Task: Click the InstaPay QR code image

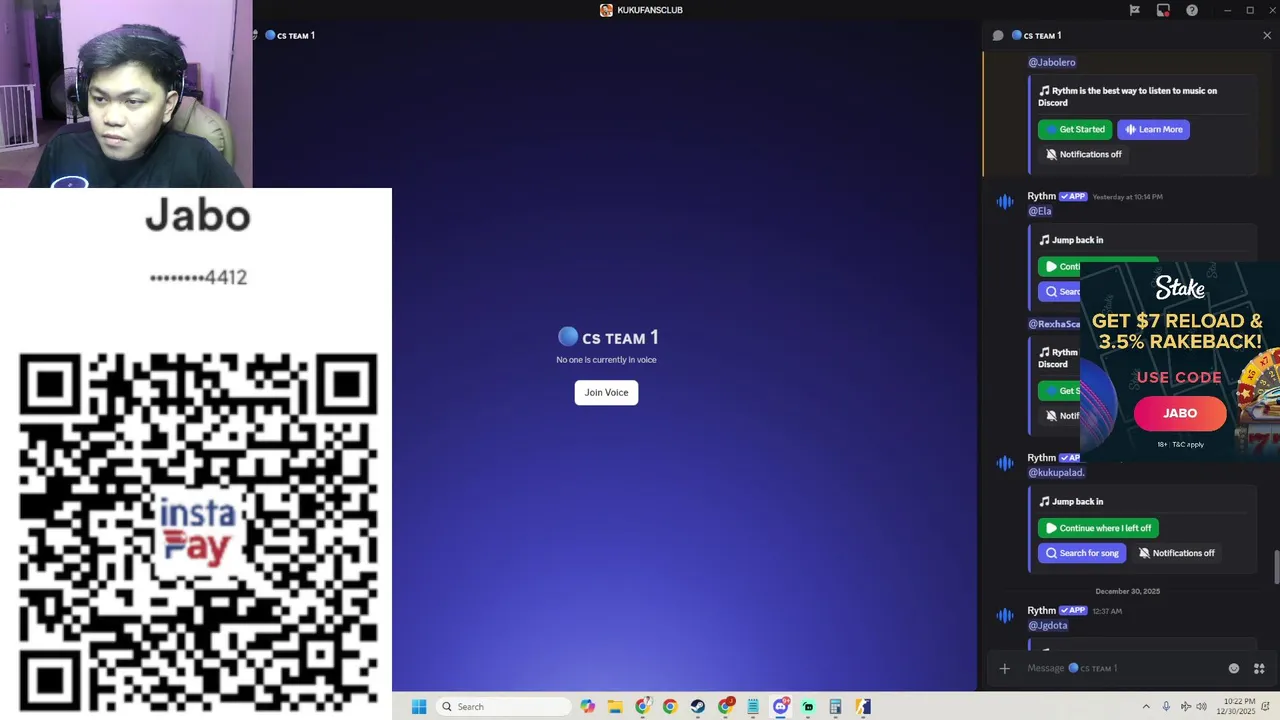Action: (198, 531)
